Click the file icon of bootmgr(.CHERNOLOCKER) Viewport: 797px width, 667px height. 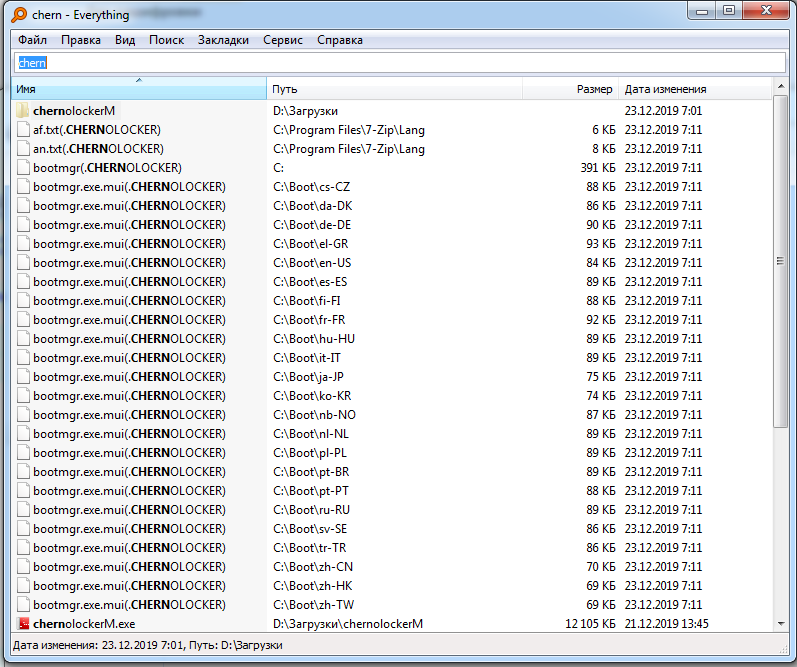click(23, 167)
